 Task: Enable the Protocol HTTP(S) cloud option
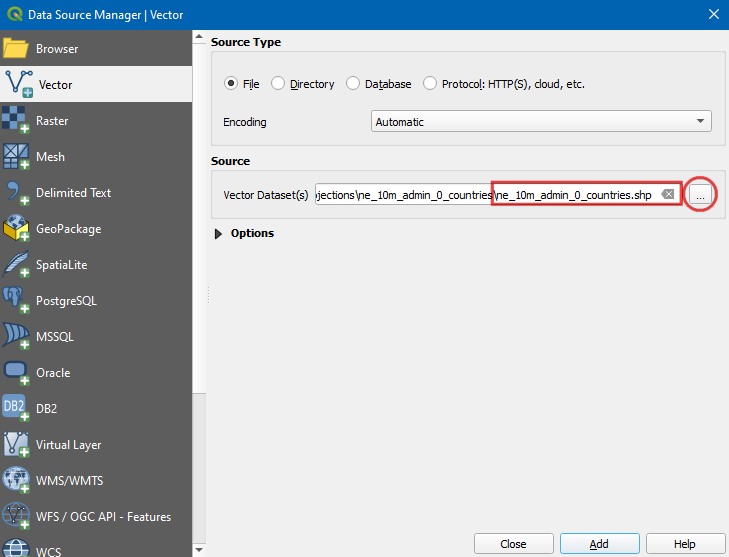pos(430,84)
